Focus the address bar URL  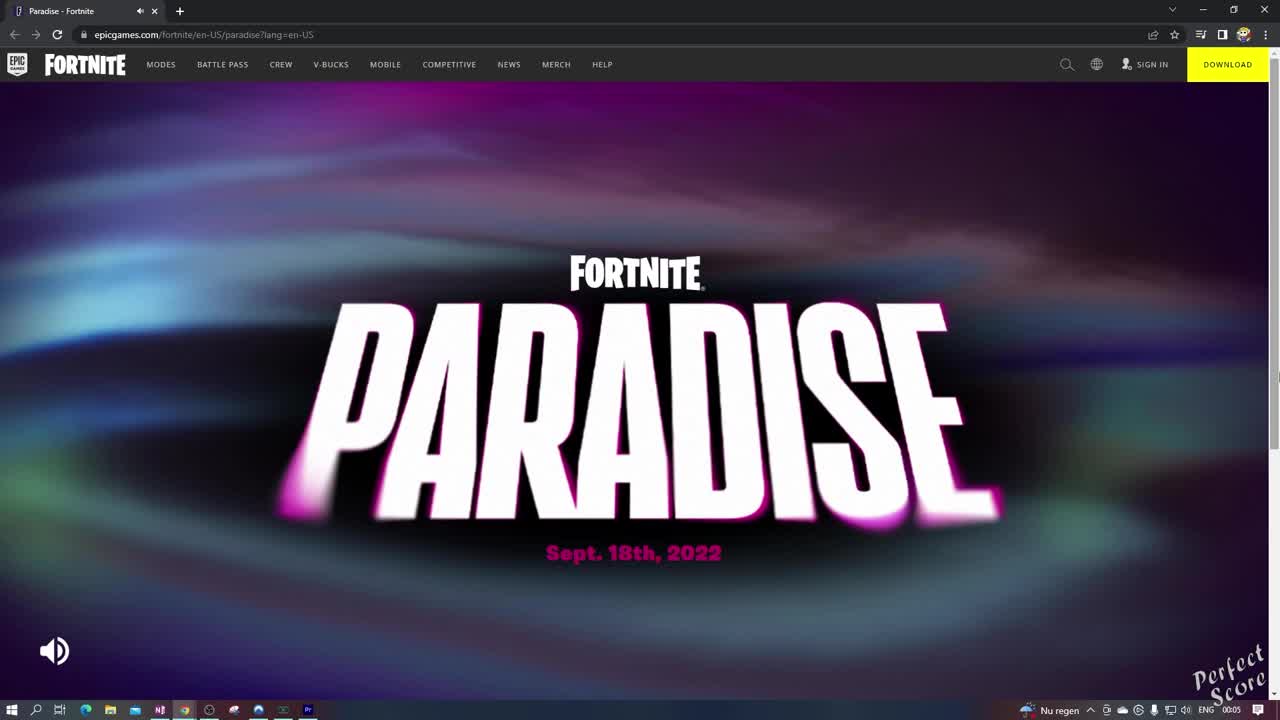[x=204, y=35]
